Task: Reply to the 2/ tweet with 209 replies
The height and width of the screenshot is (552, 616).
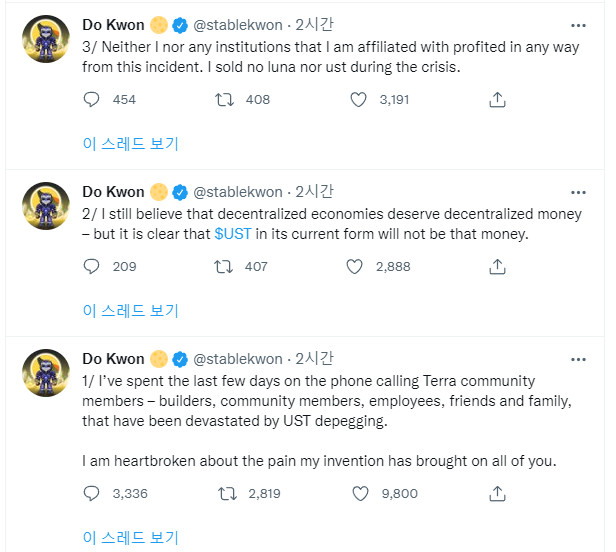Action: (x=92, y=267)
